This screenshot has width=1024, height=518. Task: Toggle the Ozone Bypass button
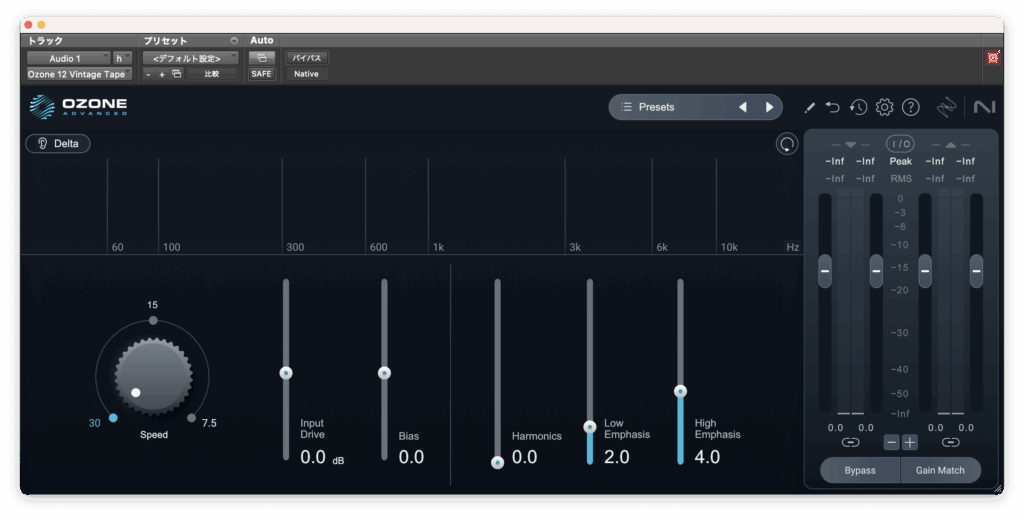pyautogui.click(x=859, y=470)
